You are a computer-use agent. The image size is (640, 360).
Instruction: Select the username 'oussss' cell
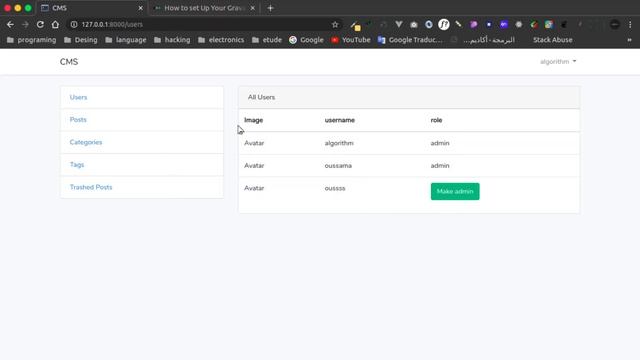tap(335, 188)
